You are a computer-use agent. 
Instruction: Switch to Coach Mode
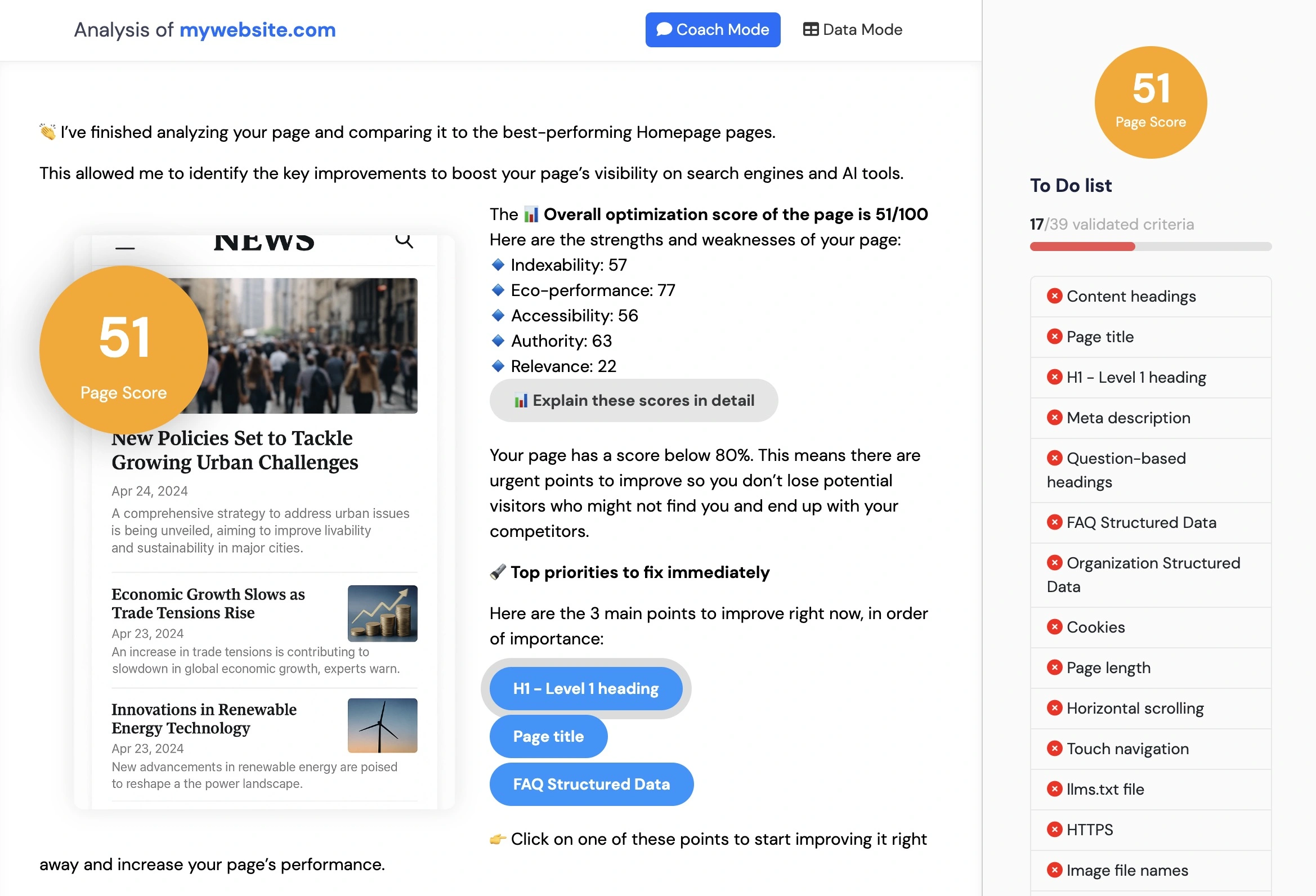713,29
